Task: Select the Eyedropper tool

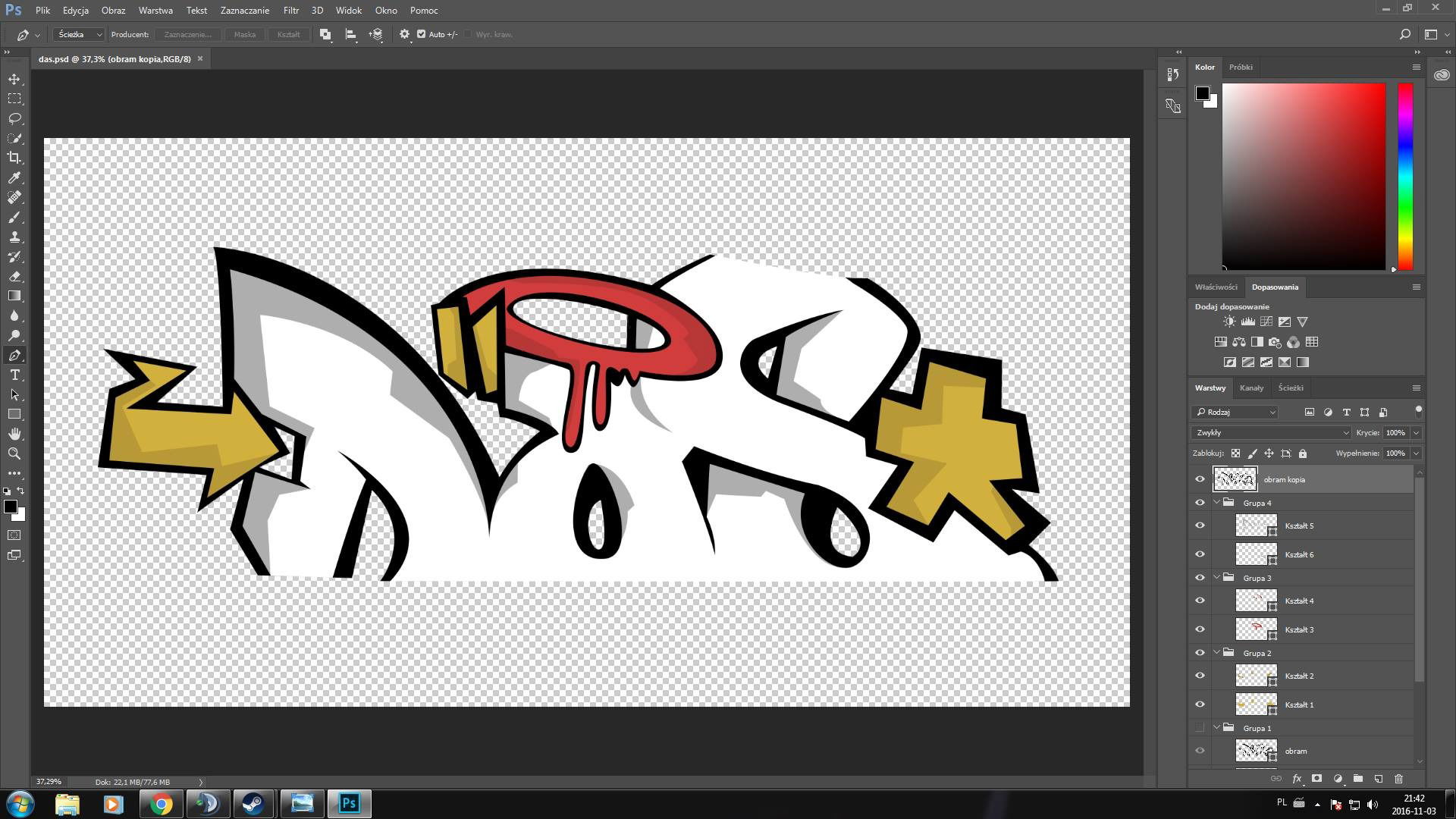Action: click(x=14, y=177)
